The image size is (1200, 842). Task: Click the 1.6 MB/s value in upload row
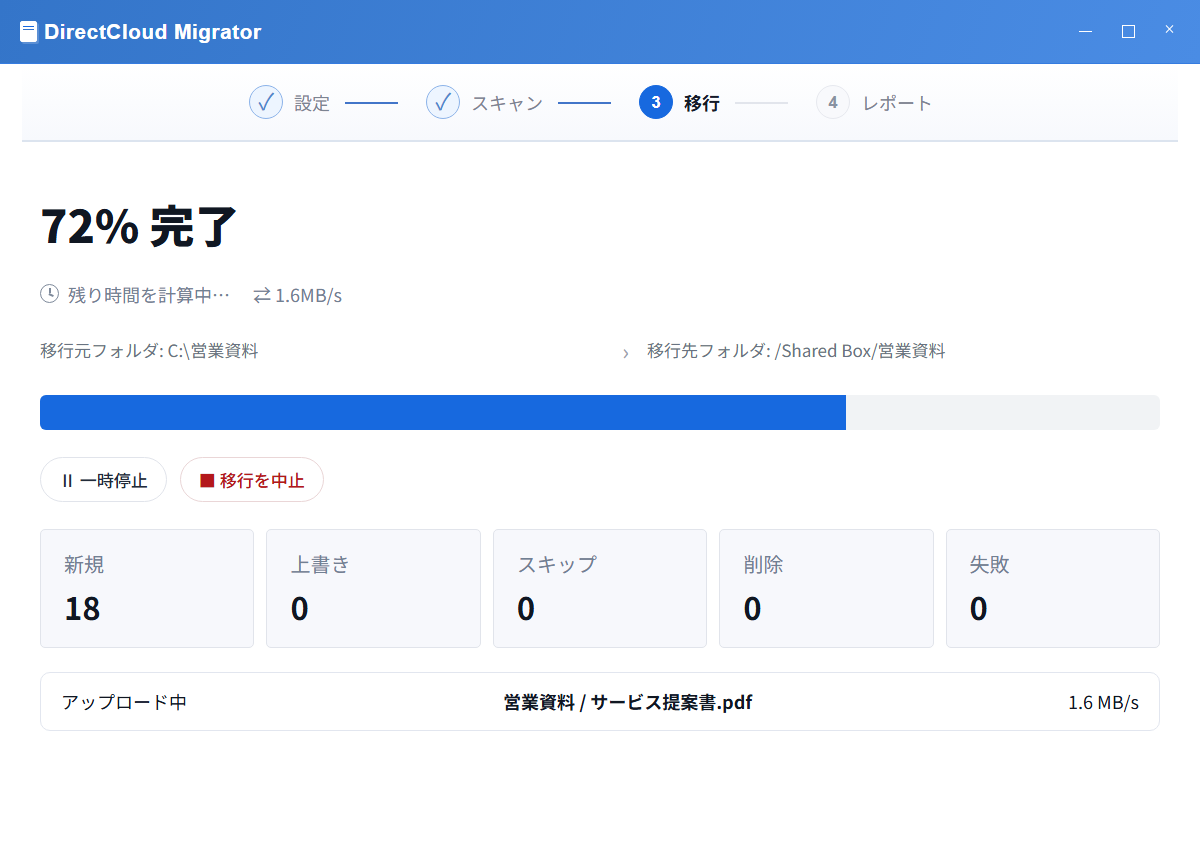(1103, 702)
